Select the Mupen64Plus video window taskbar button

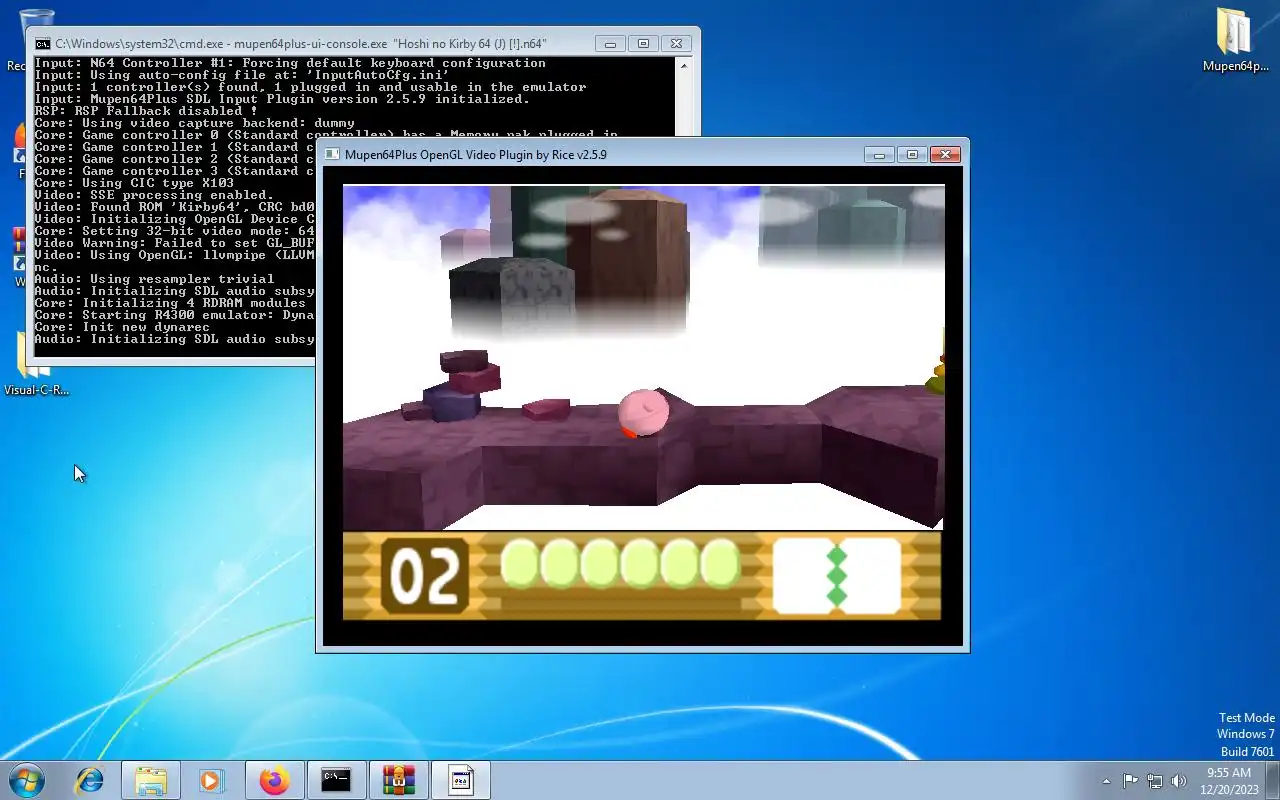pos(460,780)
